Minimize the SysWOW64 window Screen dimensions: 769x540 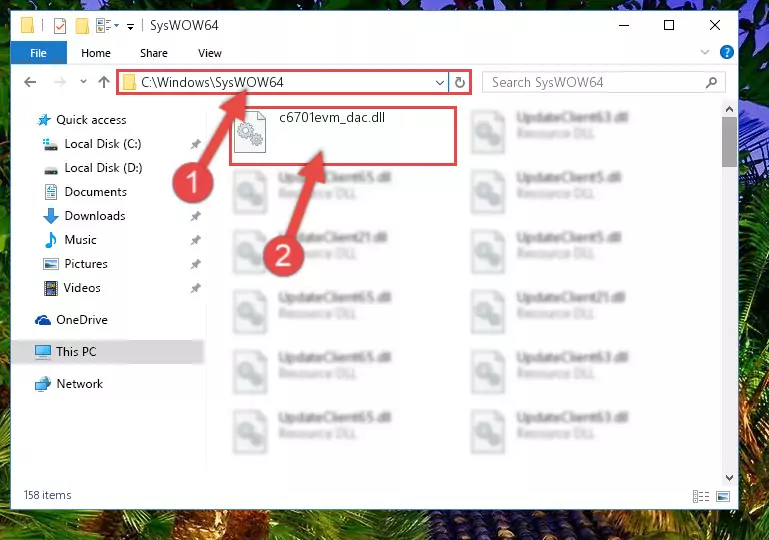[x=624, y=26]
